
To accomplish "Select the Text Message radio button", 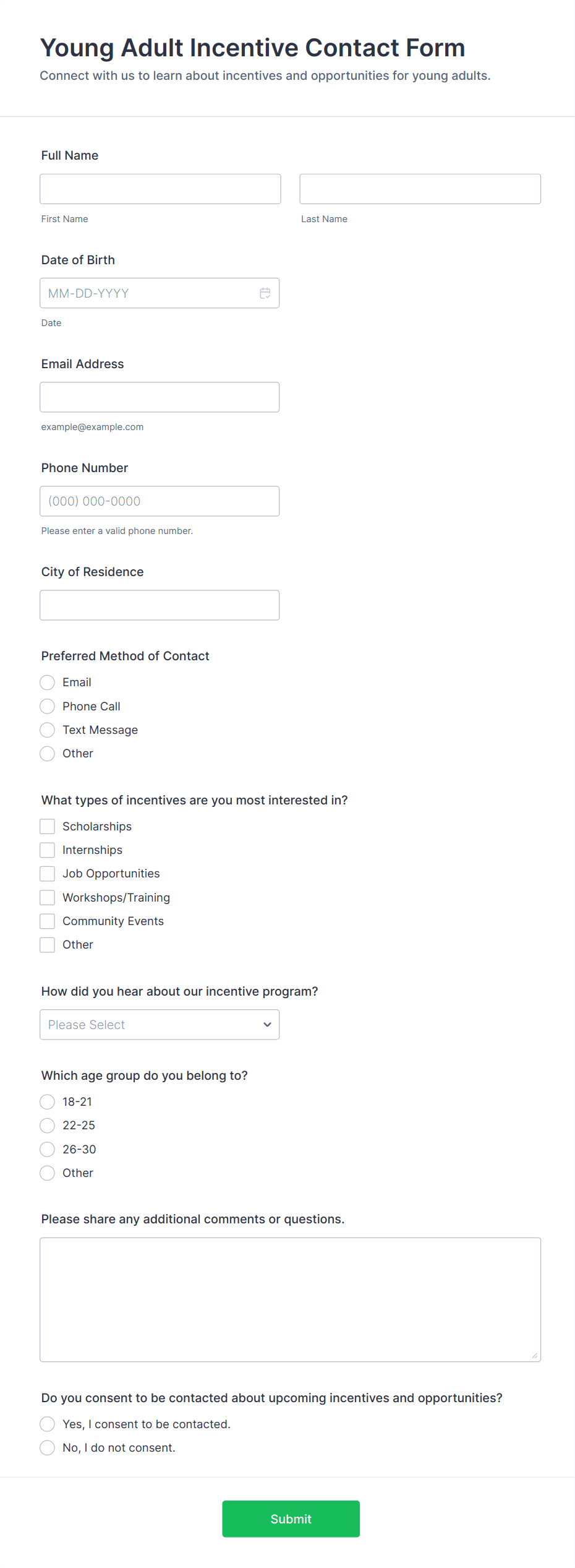I will (x=48, y=730).
